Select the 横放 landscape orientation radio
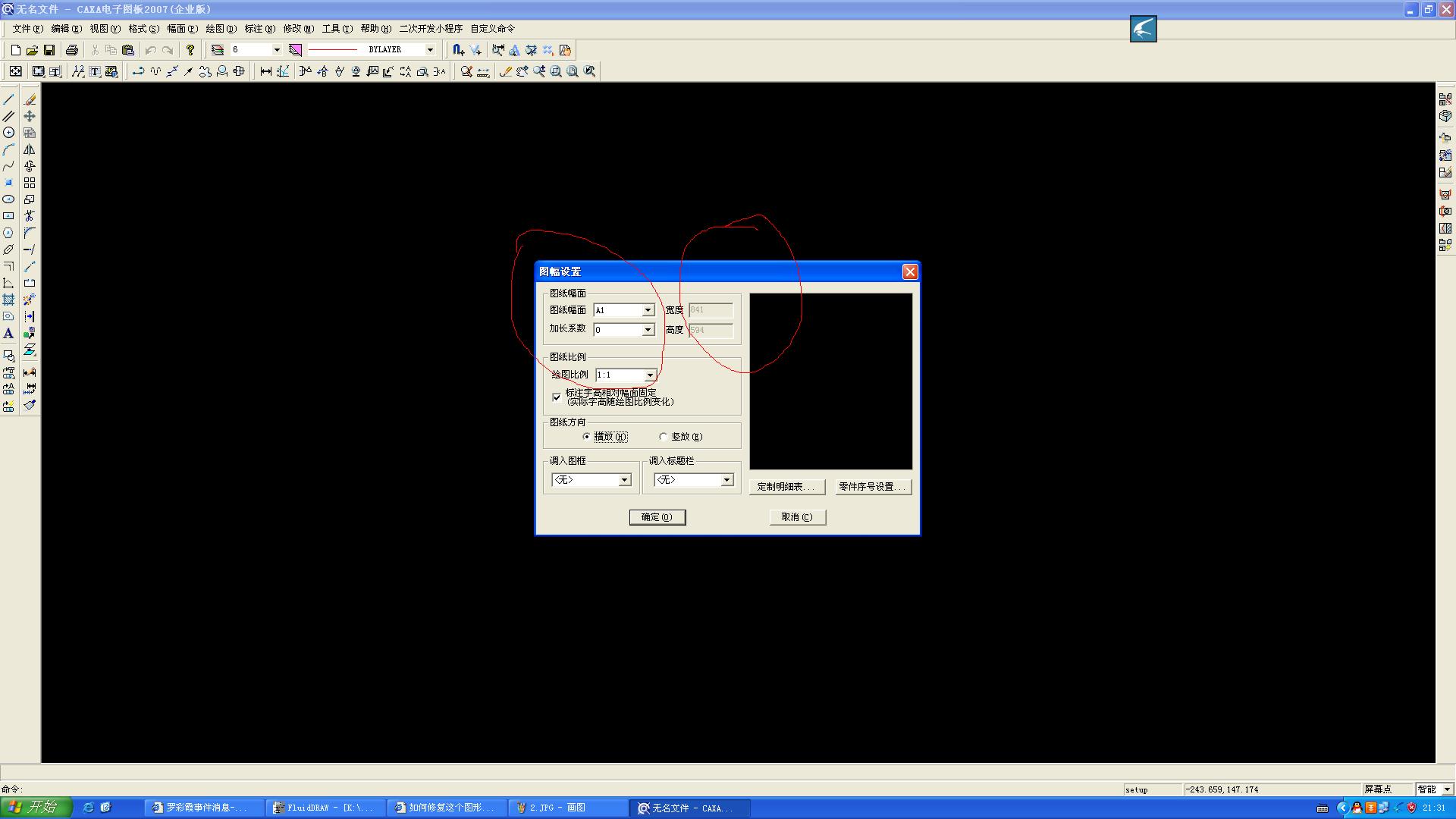Viewport: 1456px width, 819px height. pyautogui.click(x=587, y=437)
